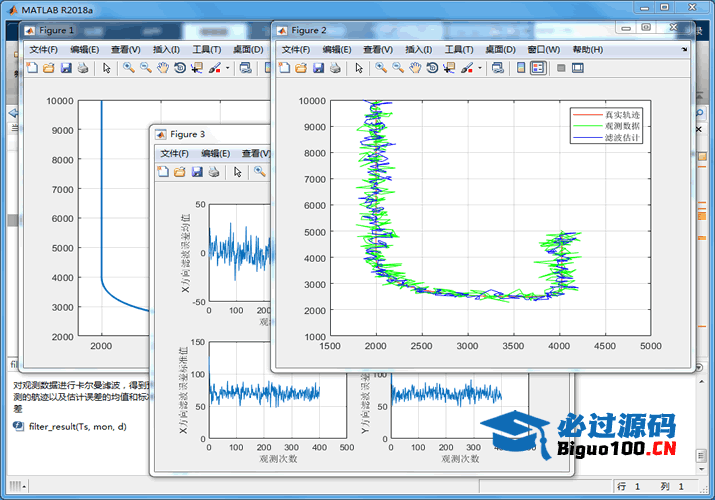This screenshot has height=500, width=715.
Task: Select Edit Plot arrow in Figure 3
Action: 238,172
